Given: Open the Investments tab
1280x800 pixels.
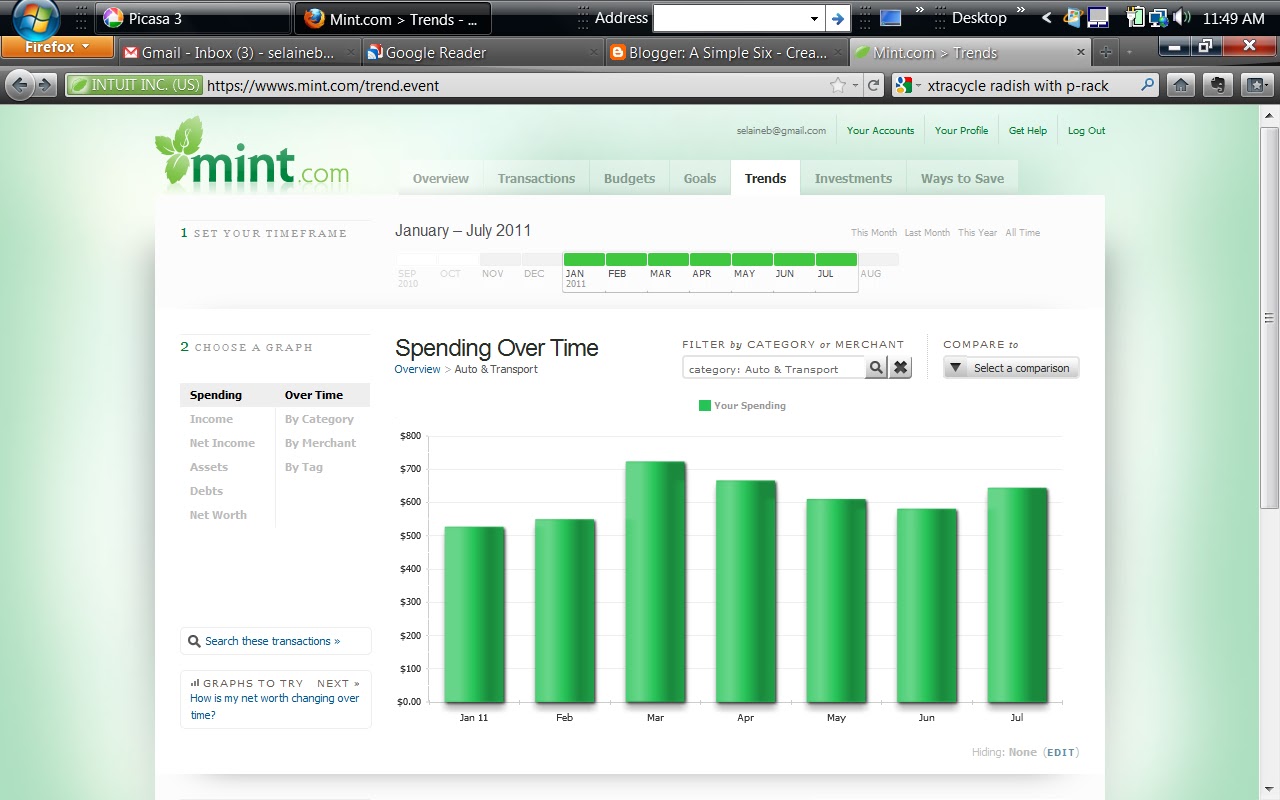Looking at the screenshot, I should click(x=853, y=178).
